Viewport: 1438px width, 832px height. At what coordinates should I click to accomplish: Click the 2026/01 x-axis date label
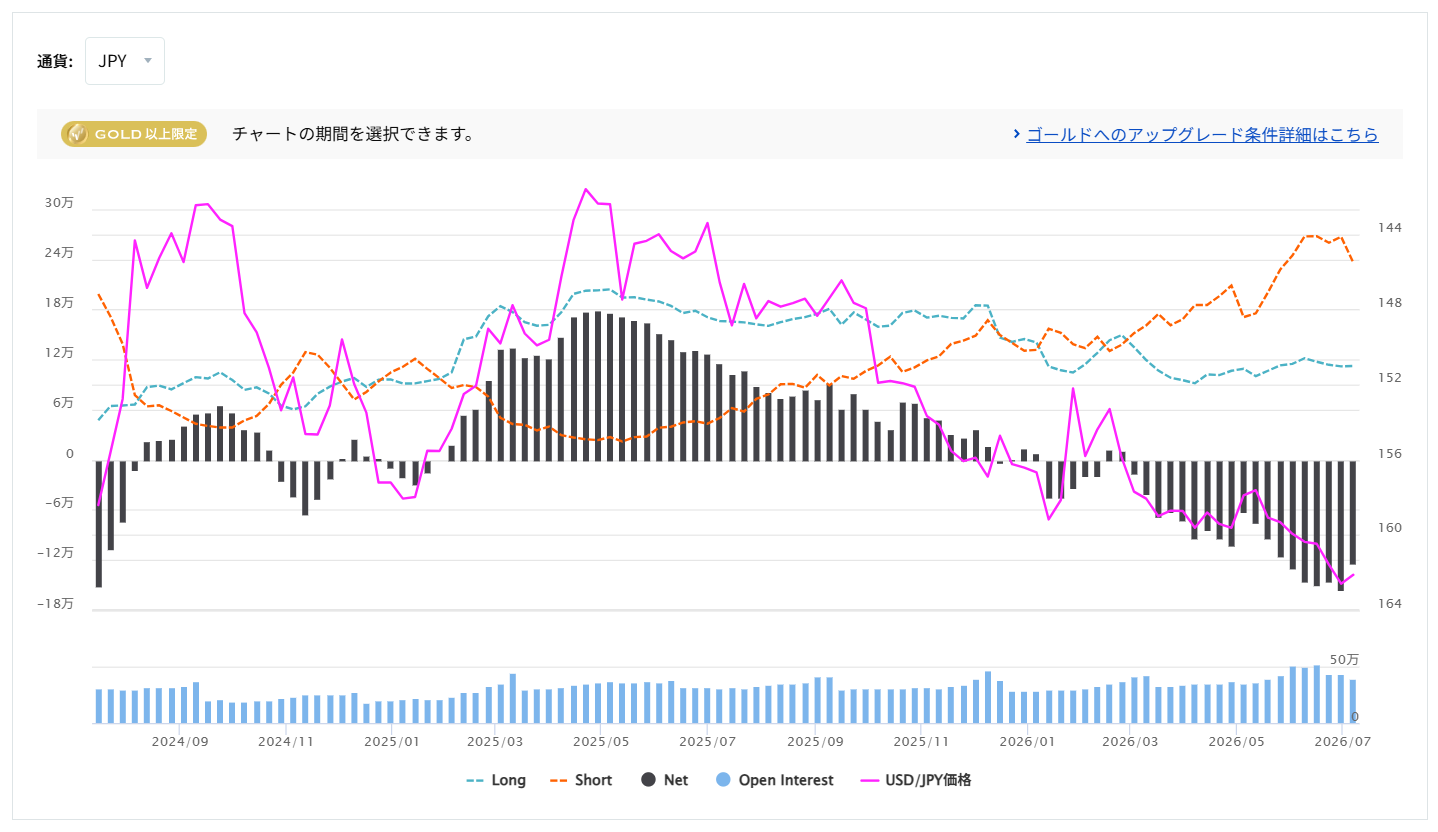[x=1026, y=742]
